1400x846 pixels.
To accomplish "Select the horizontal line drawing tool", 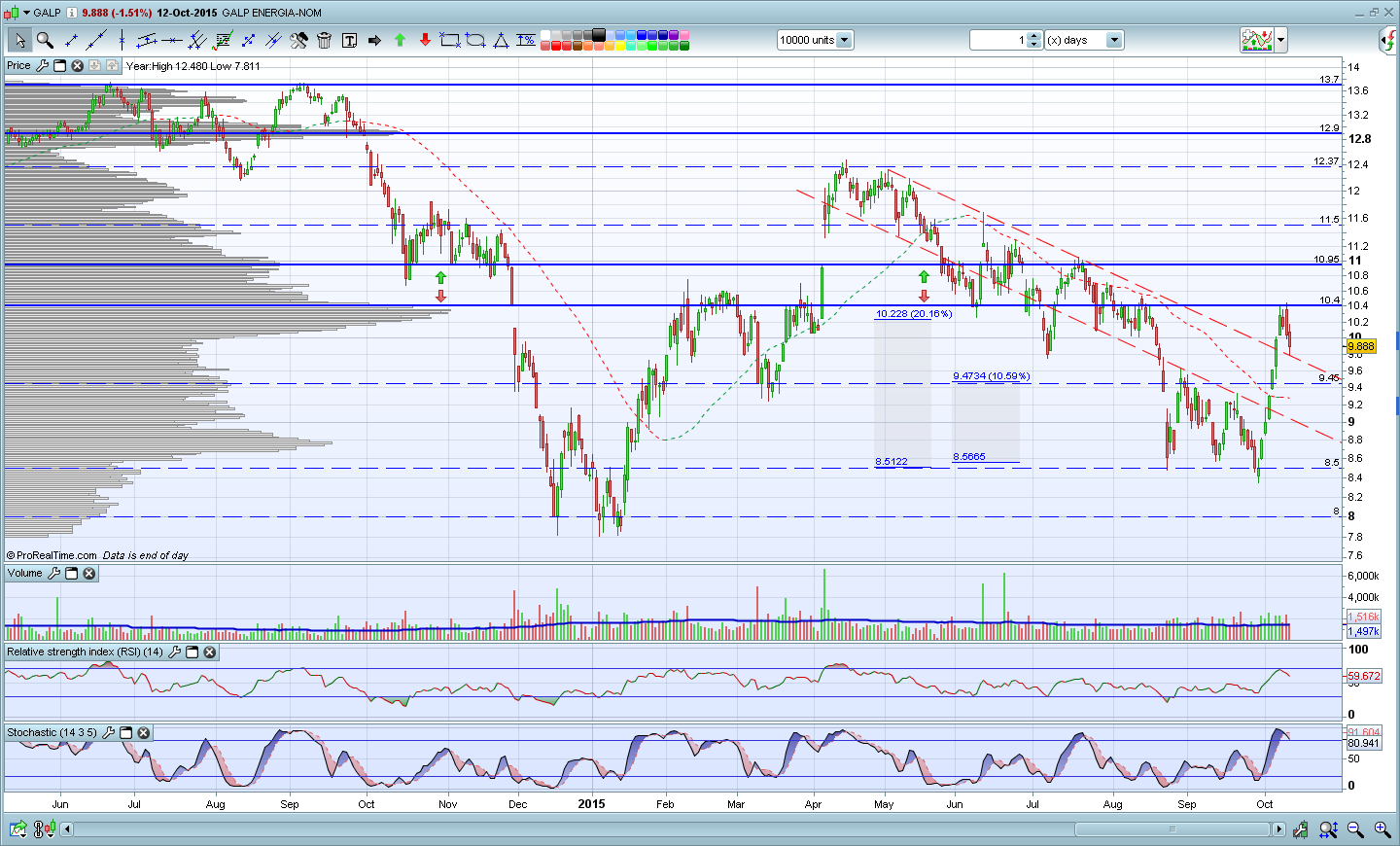I will click(x=172, y=40).
